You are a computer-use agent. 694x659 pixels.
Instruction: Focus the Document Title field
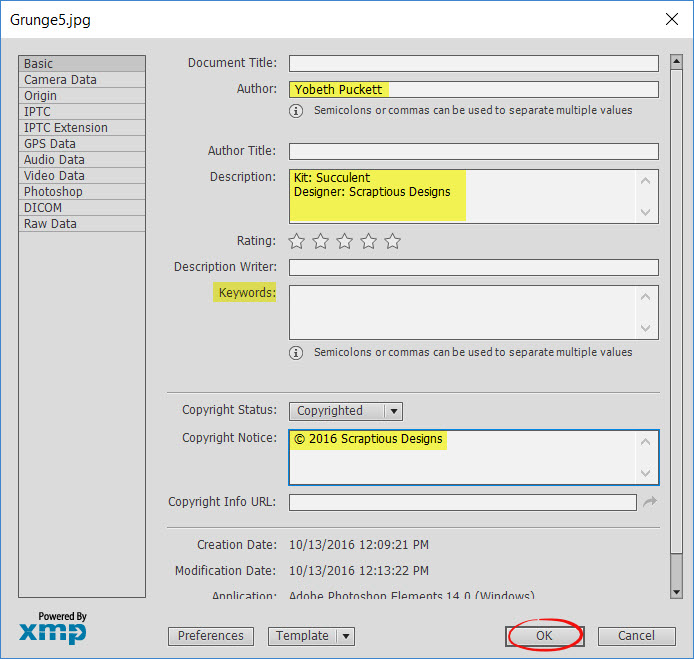(x=473, y=64)
